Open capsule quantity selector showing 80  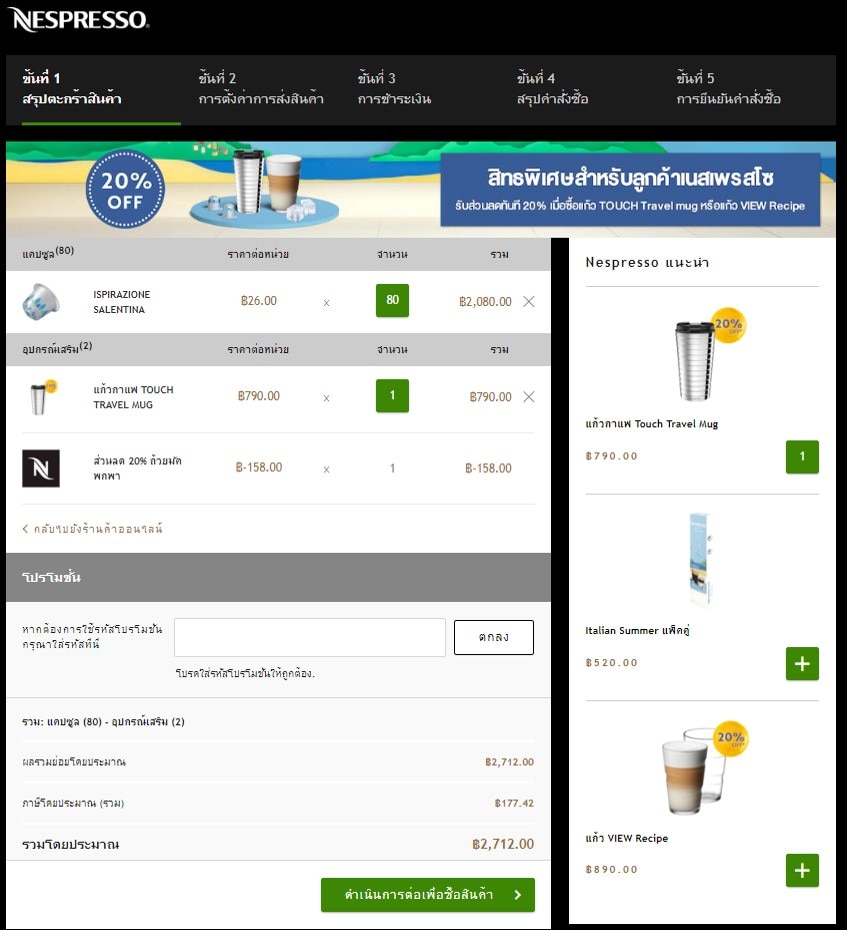pos(392,300)
